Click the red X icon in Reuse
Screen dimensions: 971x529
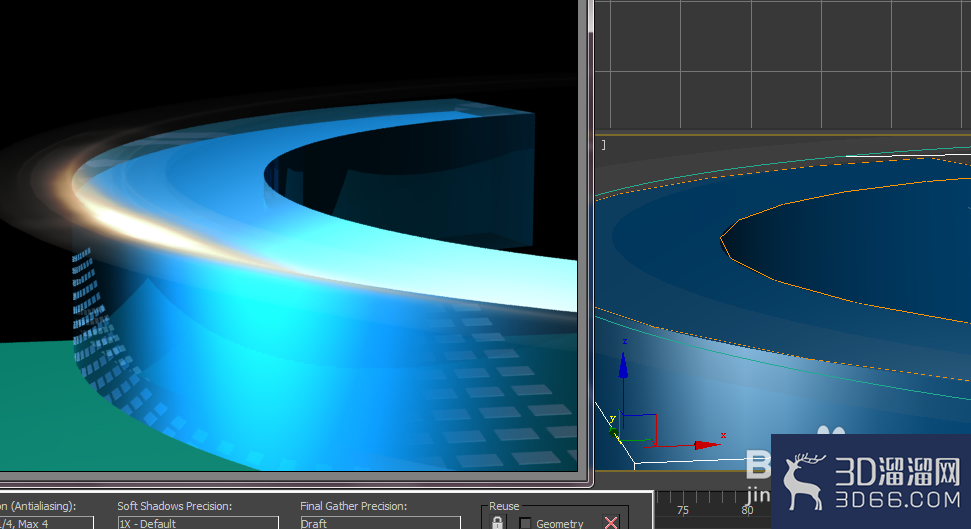point(611,523)
